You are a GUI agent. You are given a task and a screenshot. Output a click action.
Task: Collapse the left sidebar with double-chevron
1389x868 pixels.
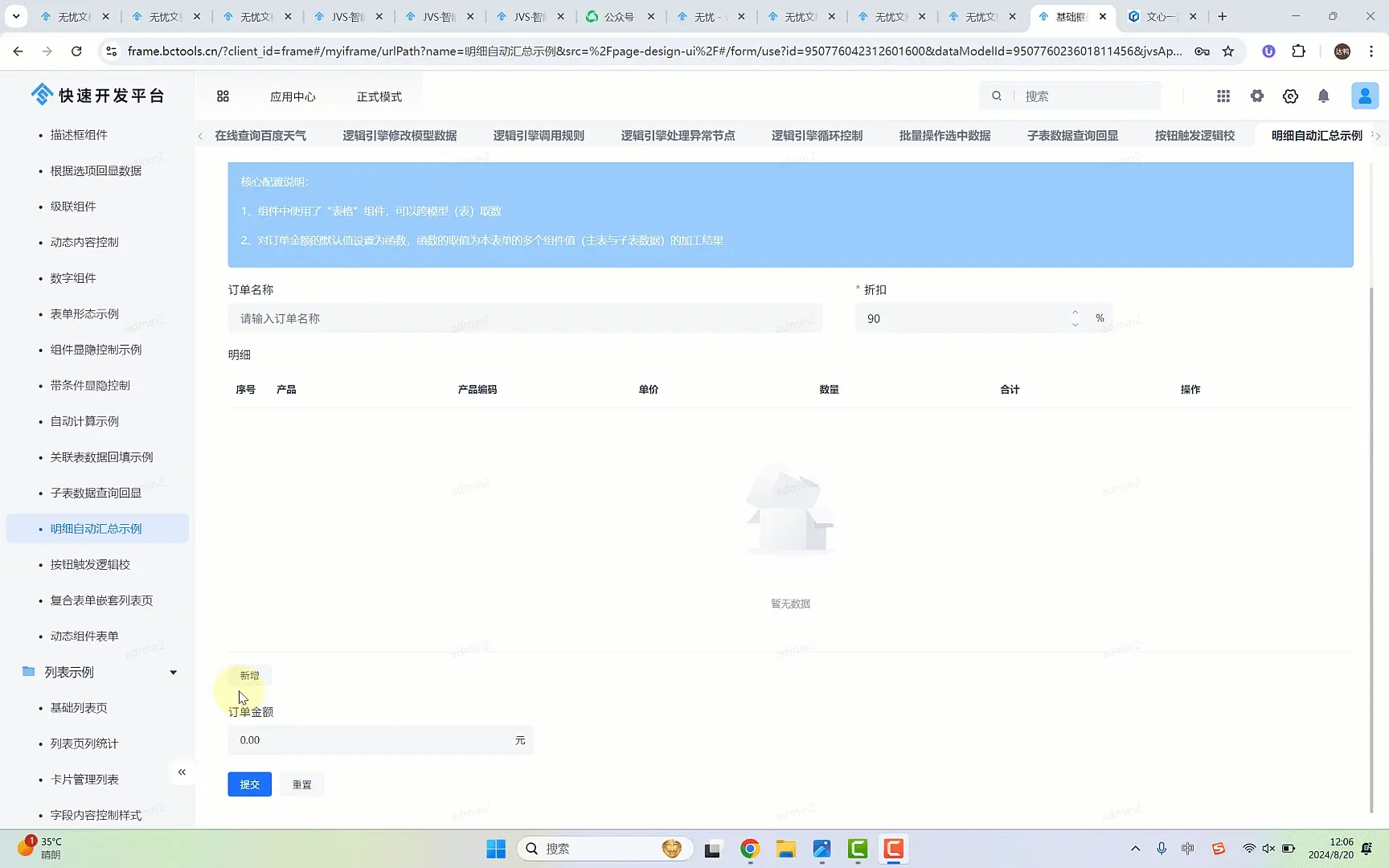click(x=182, y=772)
